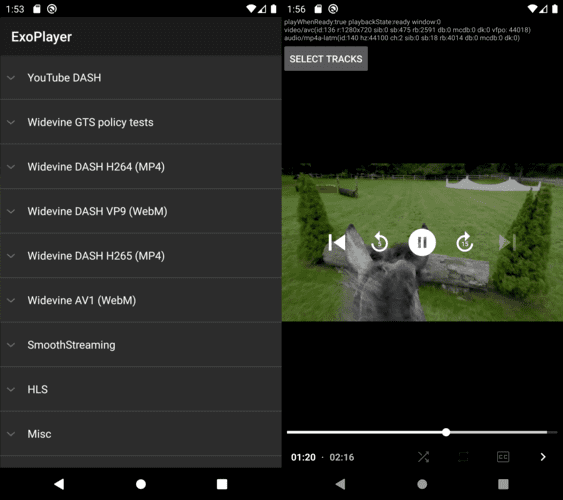Skip to previous track icon
Screen dimensions: 563x500
point(337,242)
